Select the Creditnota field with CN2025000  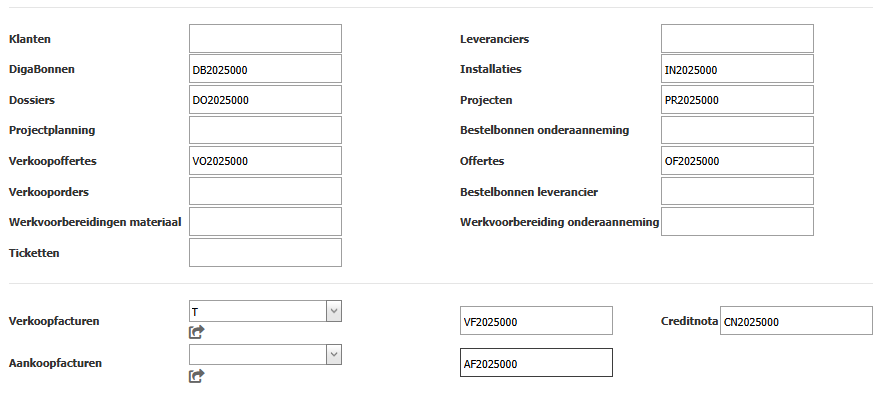796,321
